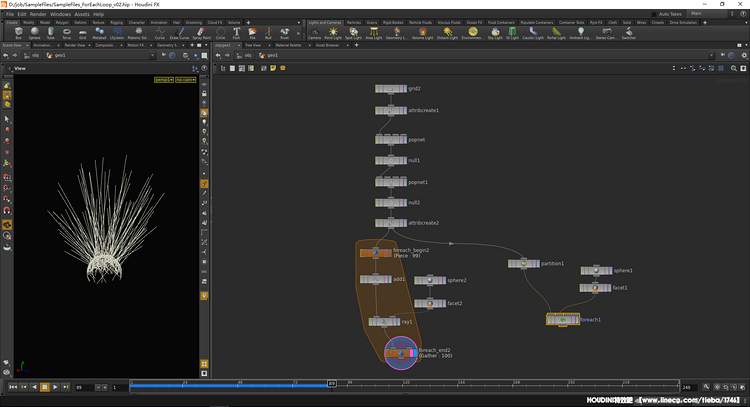Screen dimensions: 750x407
Task: Click the end frame 240 field
Action: click(688, 387)
